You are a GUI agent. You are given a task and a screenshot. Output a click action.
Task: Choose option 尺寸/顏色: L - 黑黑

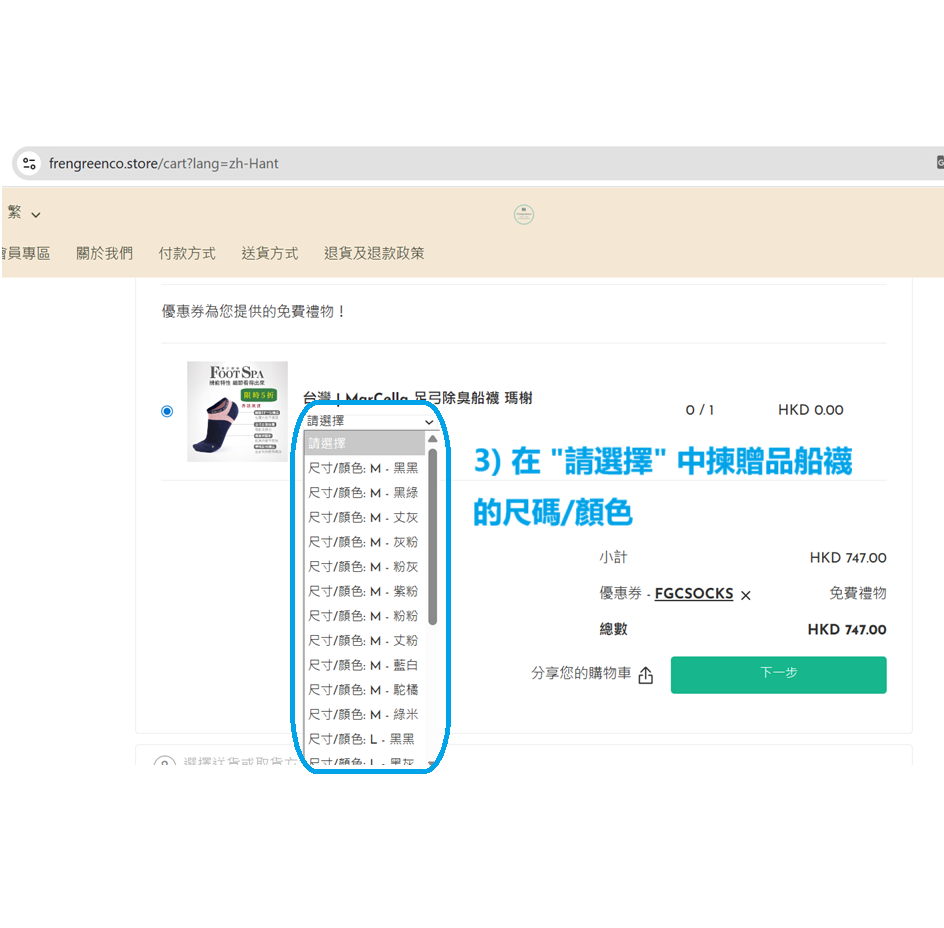[361, 739]
